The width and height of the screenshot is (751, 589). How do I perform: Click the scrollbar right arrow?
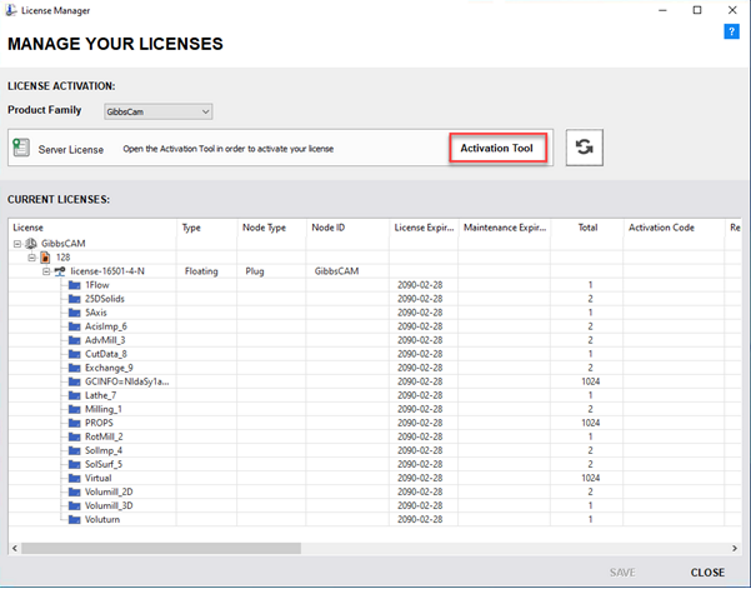point(734,548)
